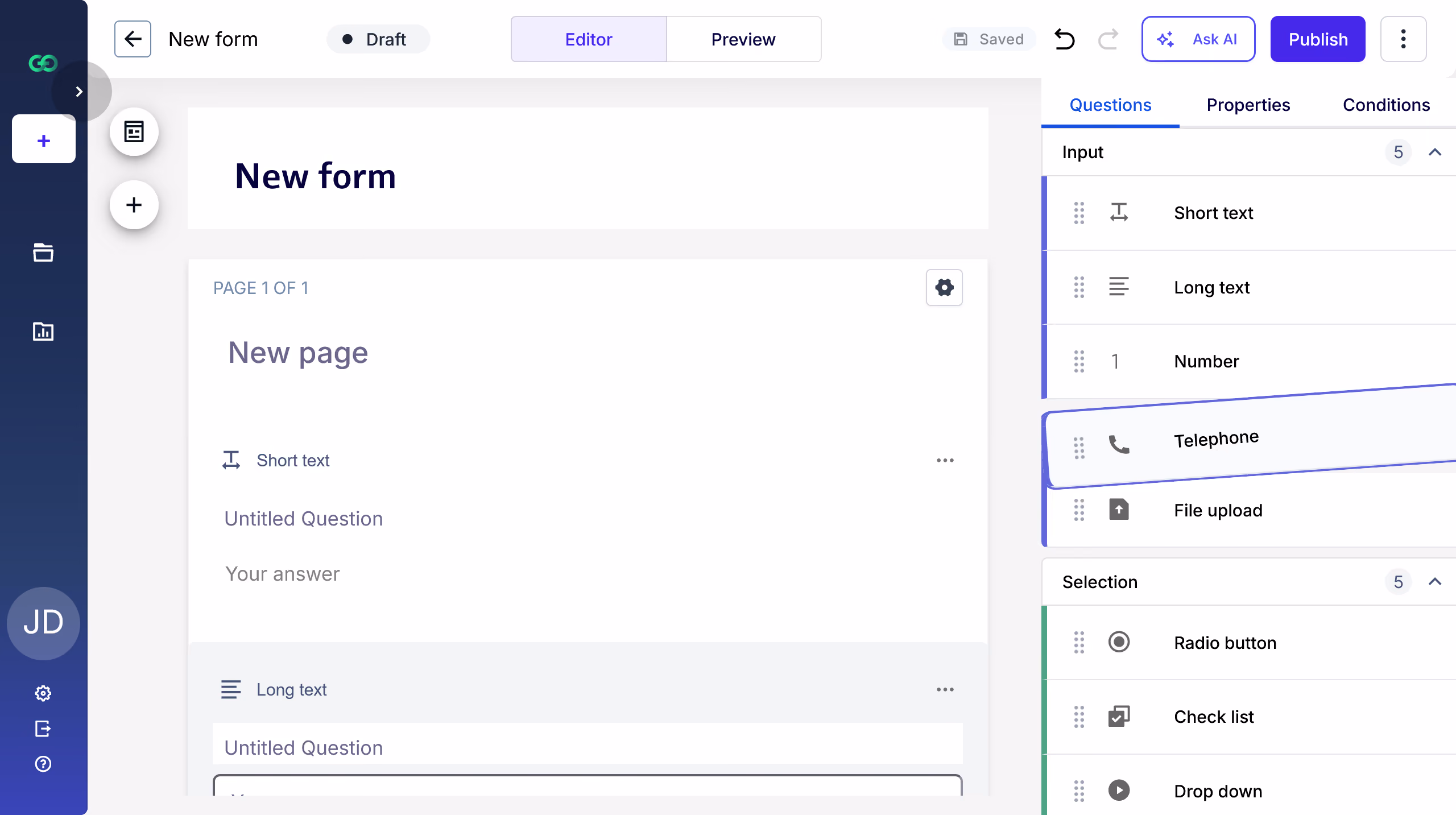Viewport: 1456px width, 815px height.
Task: Click the plus create button in the sidebar
Action: (x=44, y=140)
